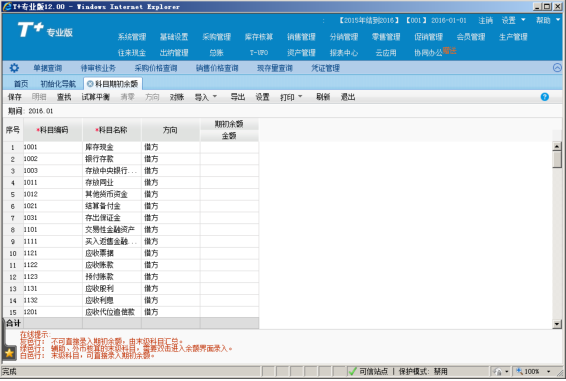Open the 资产管理 menu
The width and height of the screenshot is (566, 381).
pyautogui.click(x=301, y=53)
